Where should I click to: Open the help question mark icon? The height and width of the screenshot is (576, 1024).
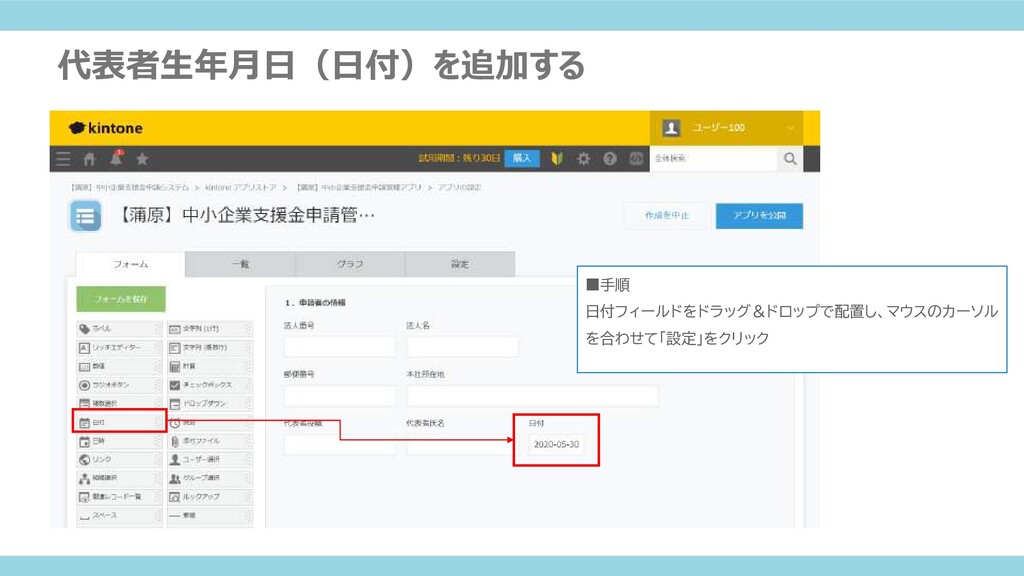pyautogui.click(x=610, y=159)
